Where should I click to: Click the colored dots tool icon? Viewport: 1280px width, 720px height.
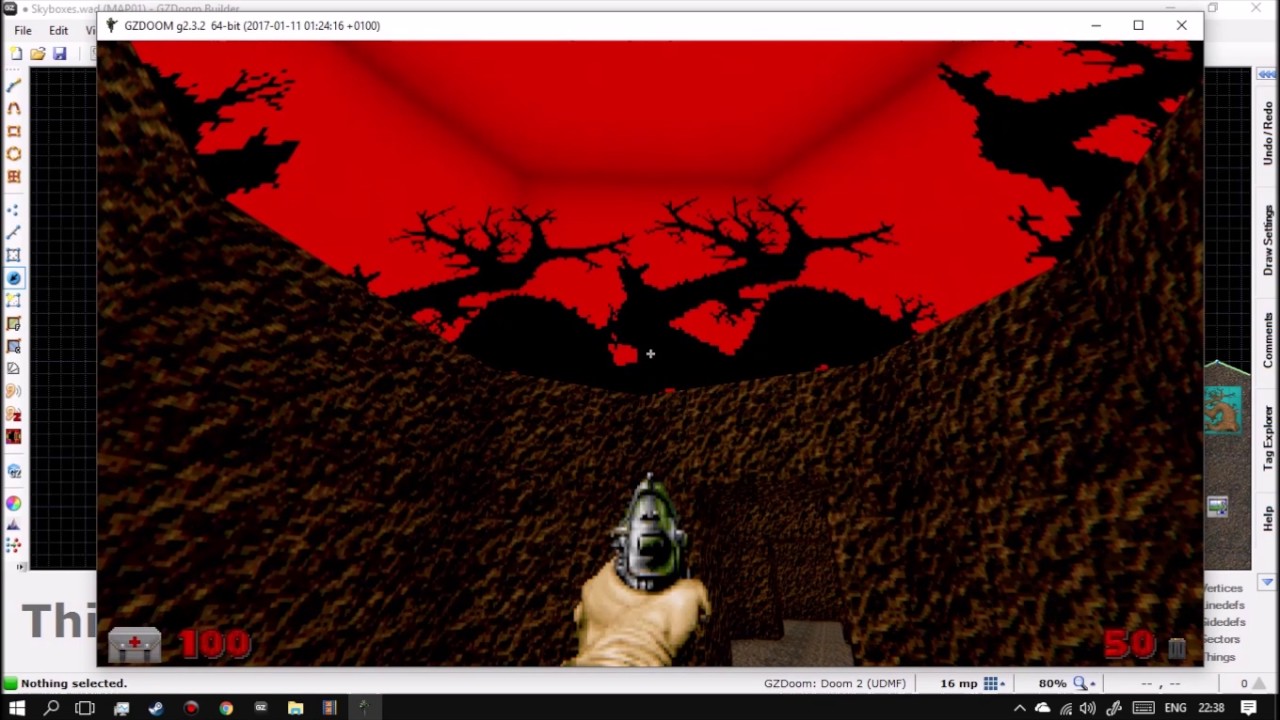click(x=14, y=546)
